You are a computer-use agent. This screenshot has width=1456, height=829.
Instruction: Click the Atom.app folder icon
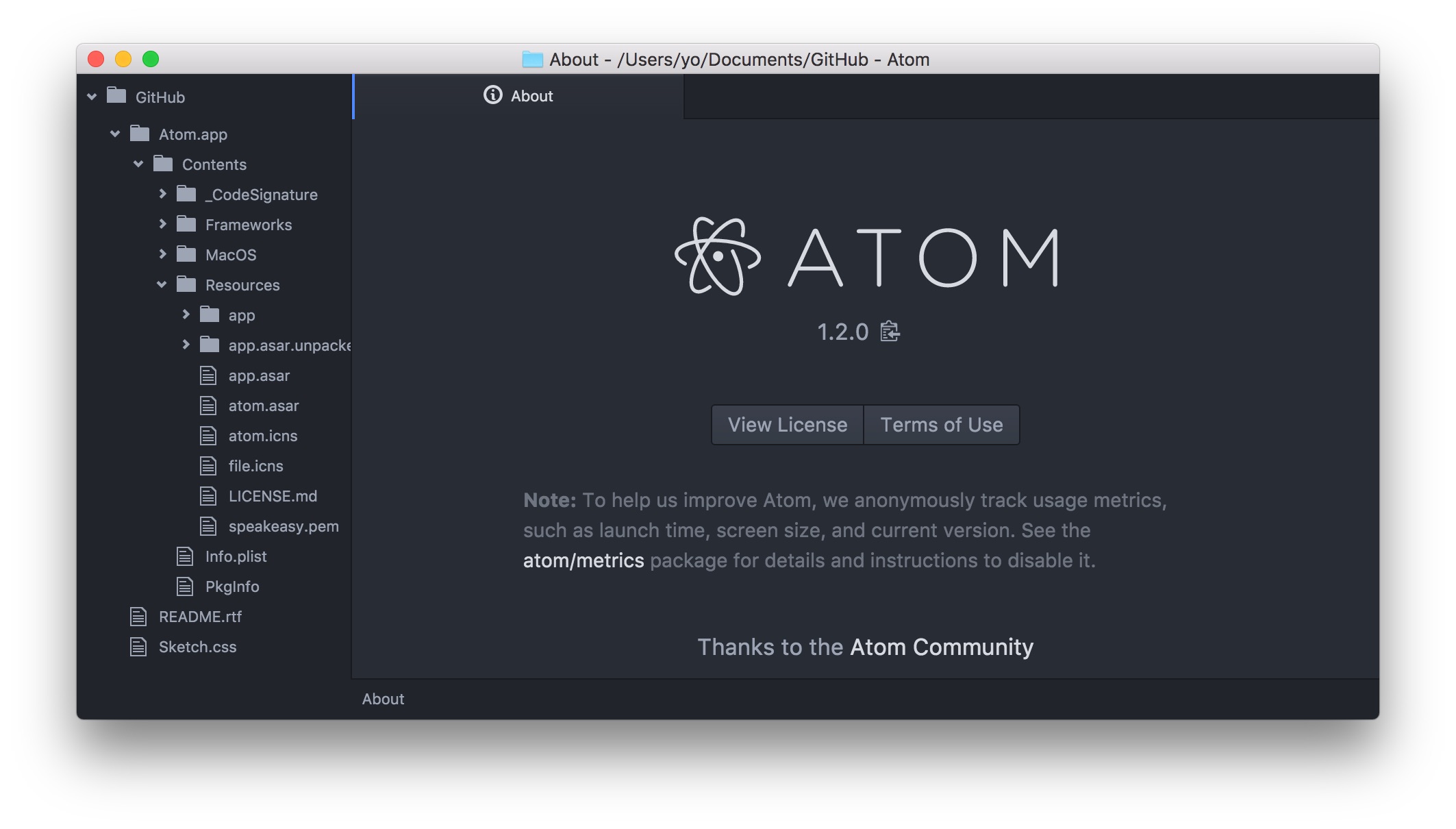coord(140,133)
